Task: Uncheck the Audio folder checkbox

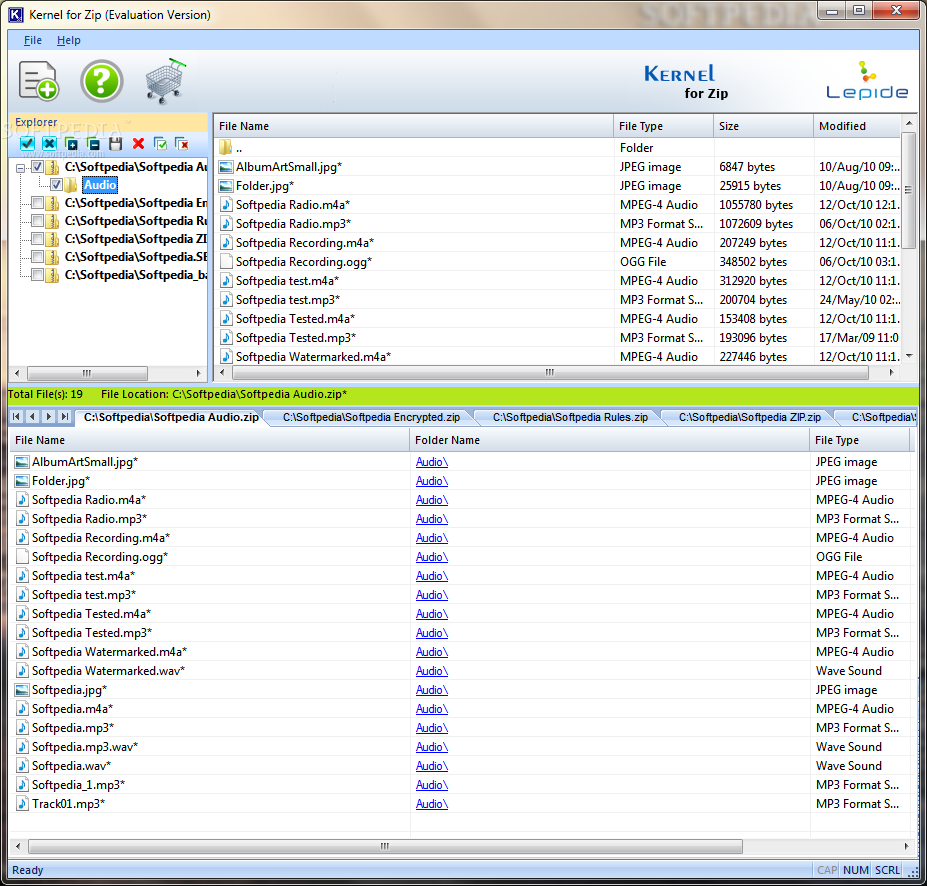Action: click(x=56, y=185)
